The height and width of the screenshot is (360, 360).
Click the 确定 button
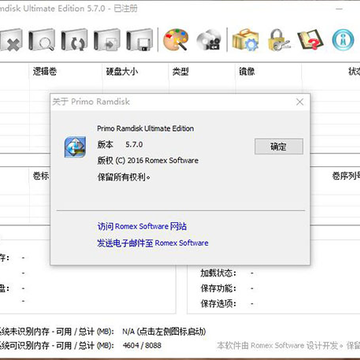click(279, 147)
